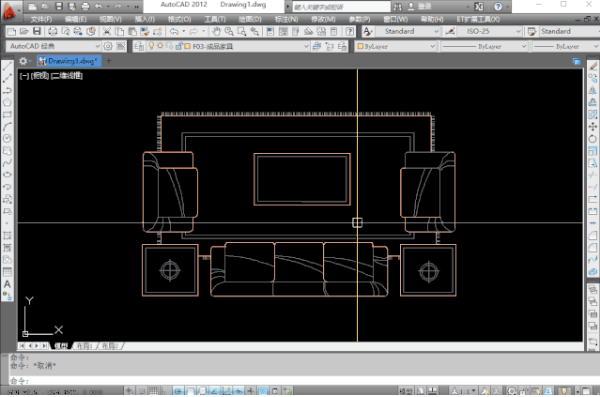Image resolution: width=600 pixels, height=397 pixels.
Task: Toggle Polar tracking in status bar
Action: (178, 391)
